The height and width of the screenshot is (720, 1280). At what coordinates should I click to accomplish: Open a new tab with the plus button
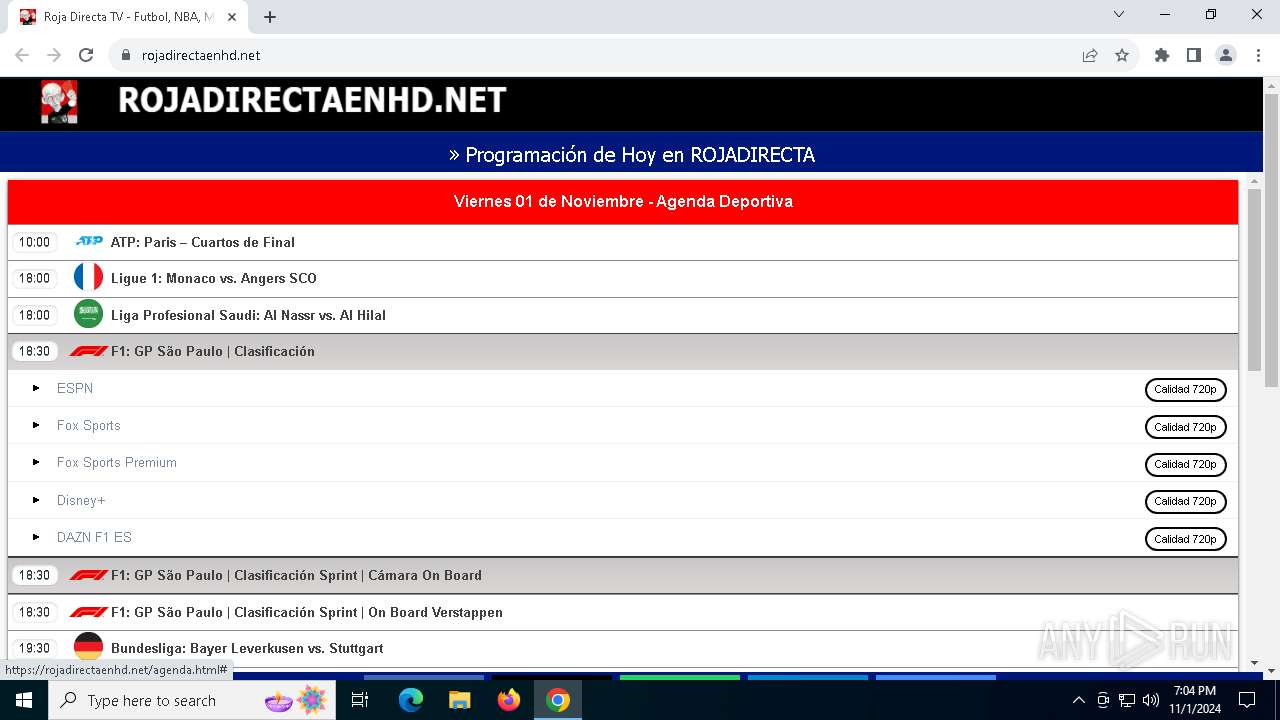coord(270,17)
